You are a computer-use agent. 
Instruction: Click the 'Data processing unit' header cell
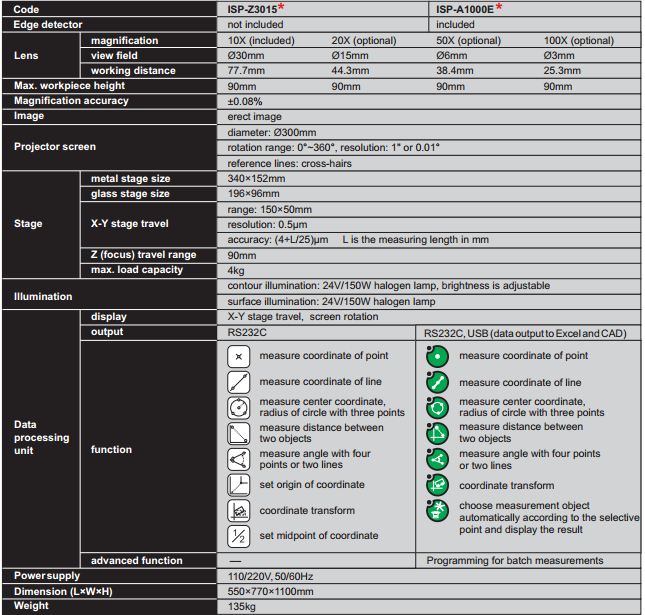(x=41, y=439)
